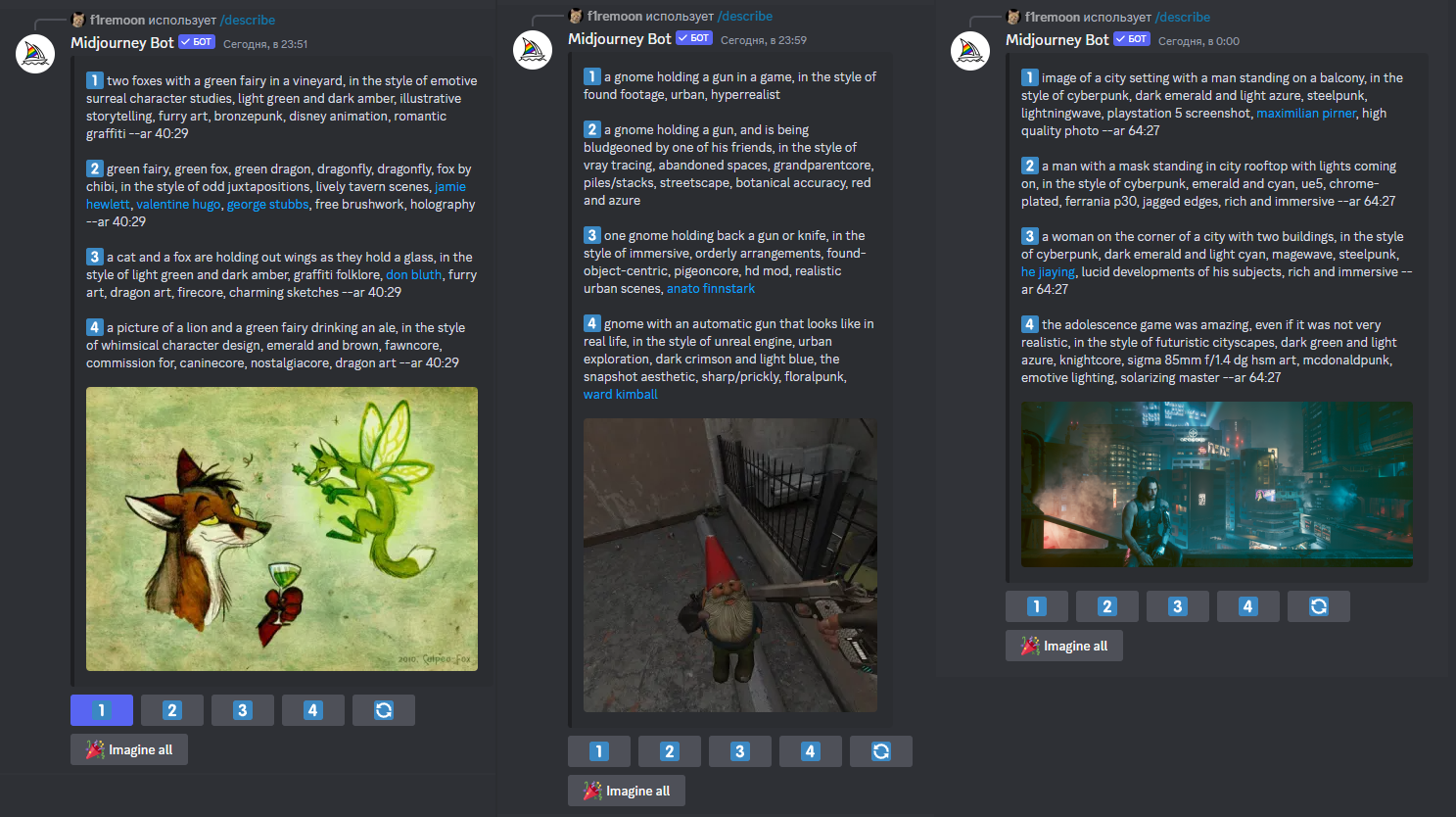Click Midjourney Bot username on the 23:51 message
Screen dimensions: 1456x817
(122, 43)
